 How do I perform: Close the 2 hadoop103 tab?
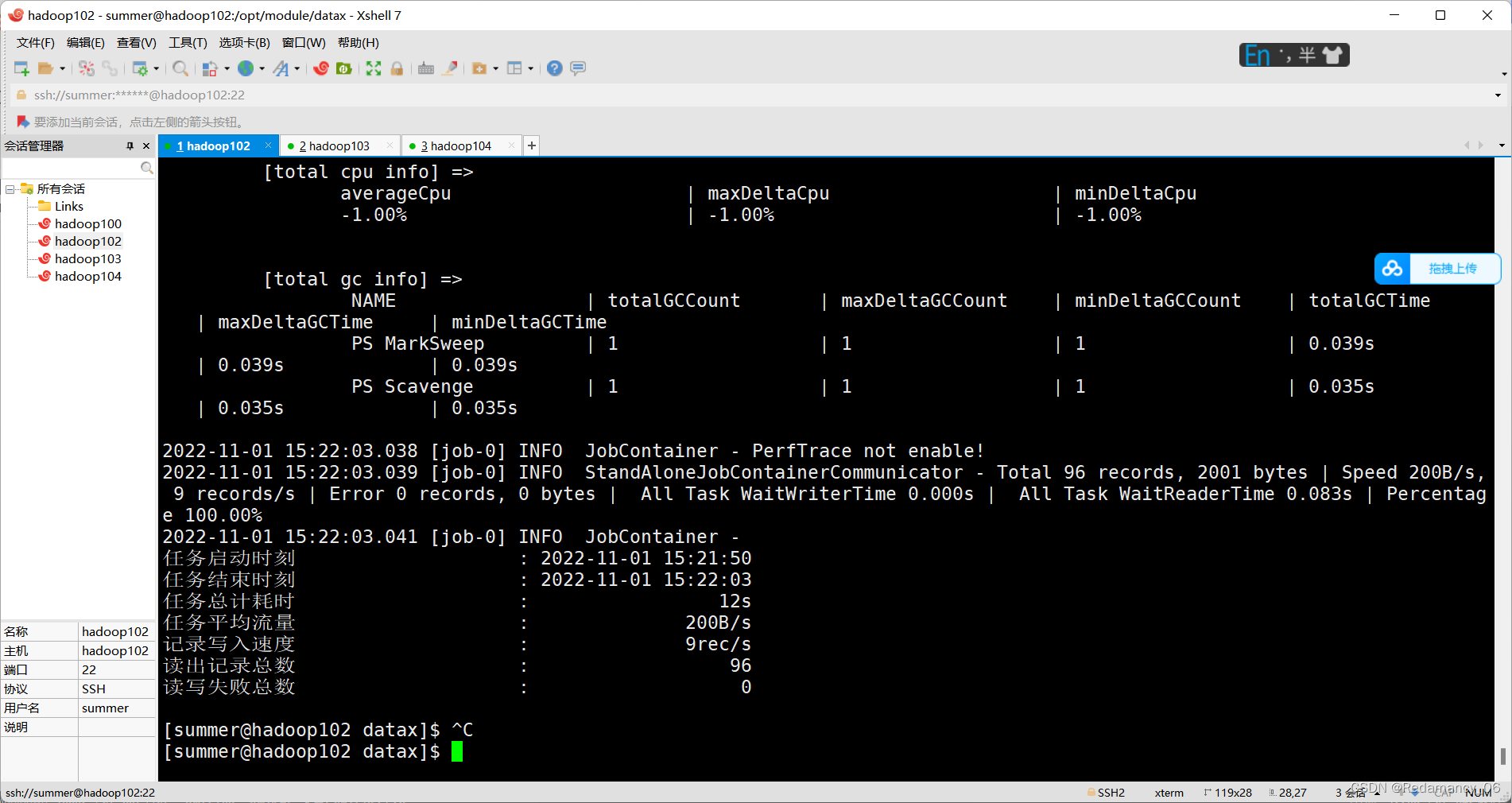[x=390, y=145]
